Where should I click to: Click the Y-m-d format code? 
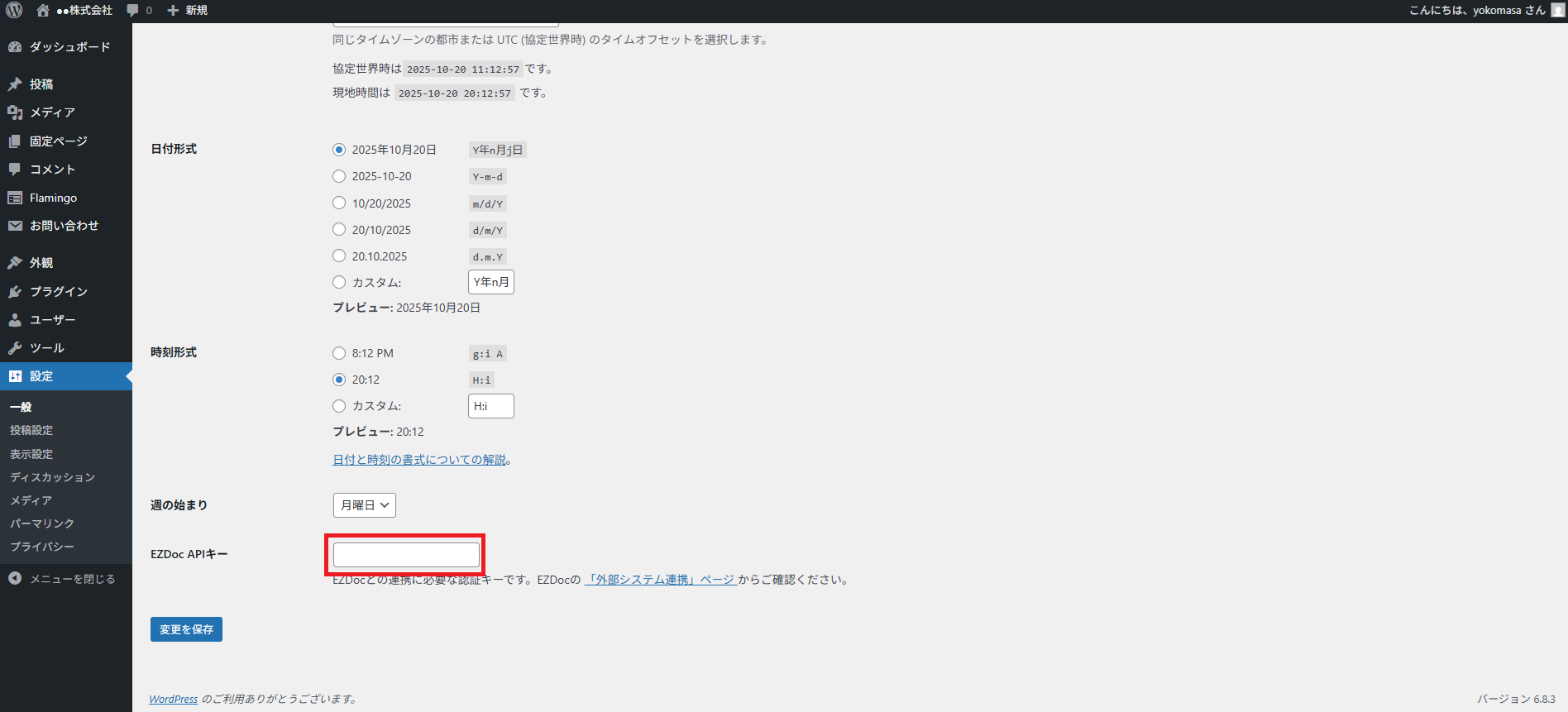coord(488,177)
